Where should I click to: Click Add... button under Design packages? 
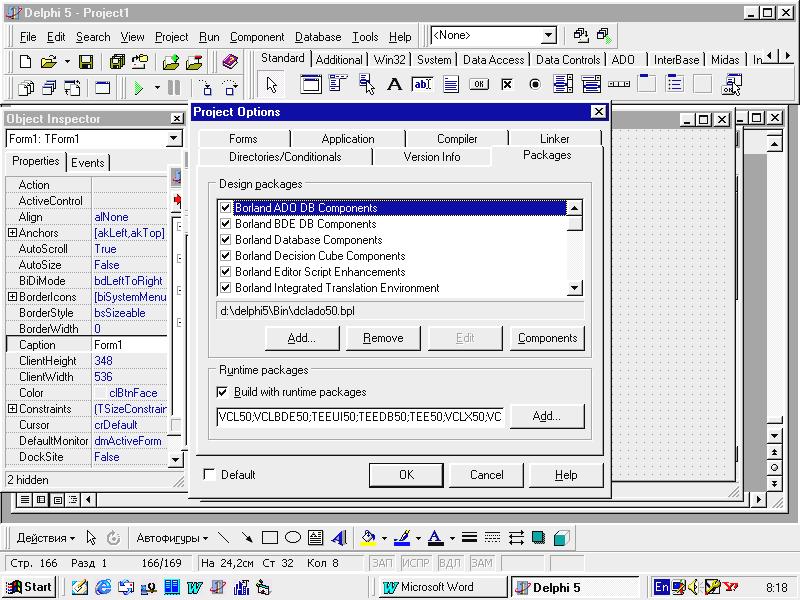[302, 338]
